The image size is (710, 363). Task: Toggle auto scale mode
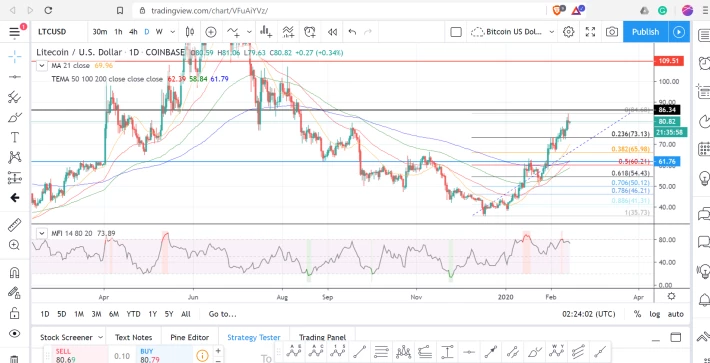676,314
